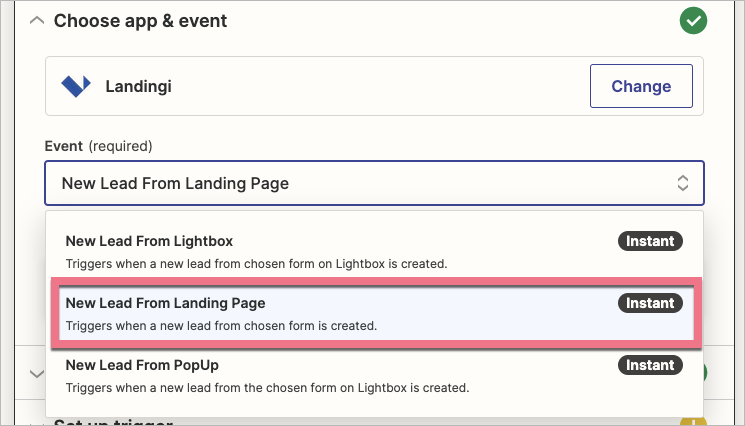This screenshot has height=426, width=745.
Task: Collapse the Choose app & event section
Action: click(36, 20)
